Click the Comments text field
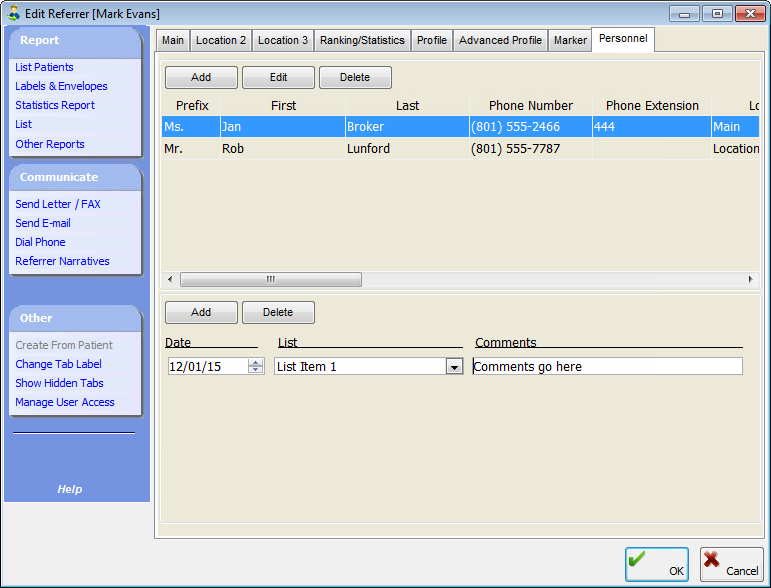The image size is (771, 588). (607, 367)
